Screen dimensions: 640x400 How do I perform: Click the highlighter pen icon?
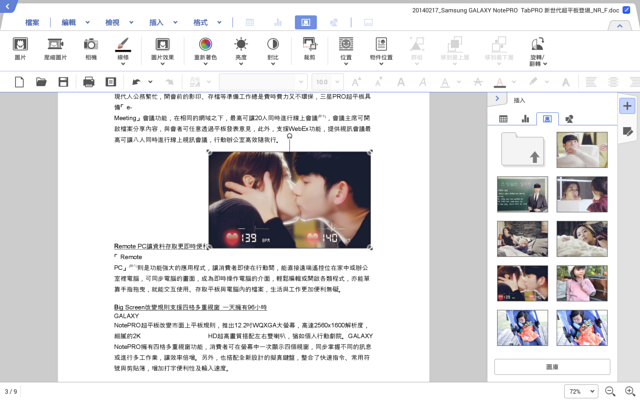coord(533,82)
